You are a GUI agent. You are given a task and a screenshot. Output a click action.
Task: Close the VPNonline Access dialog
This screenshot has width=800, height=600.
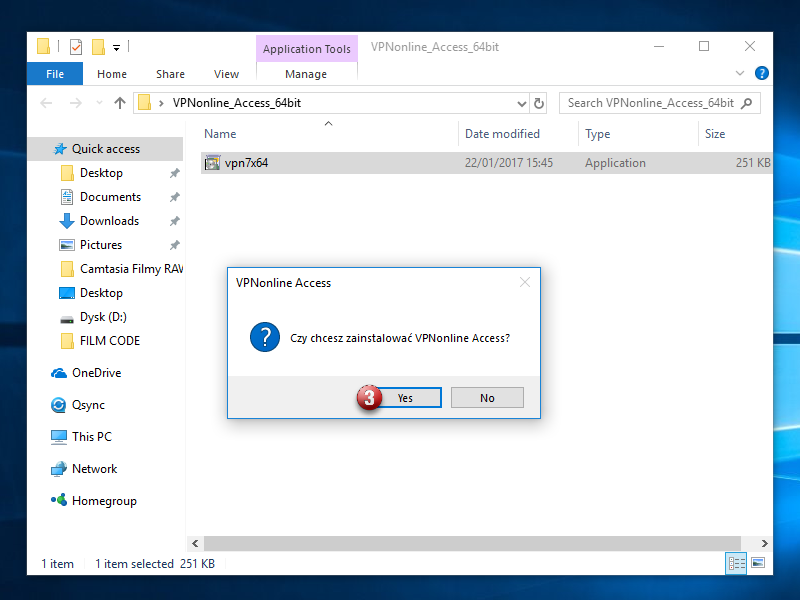524,282
